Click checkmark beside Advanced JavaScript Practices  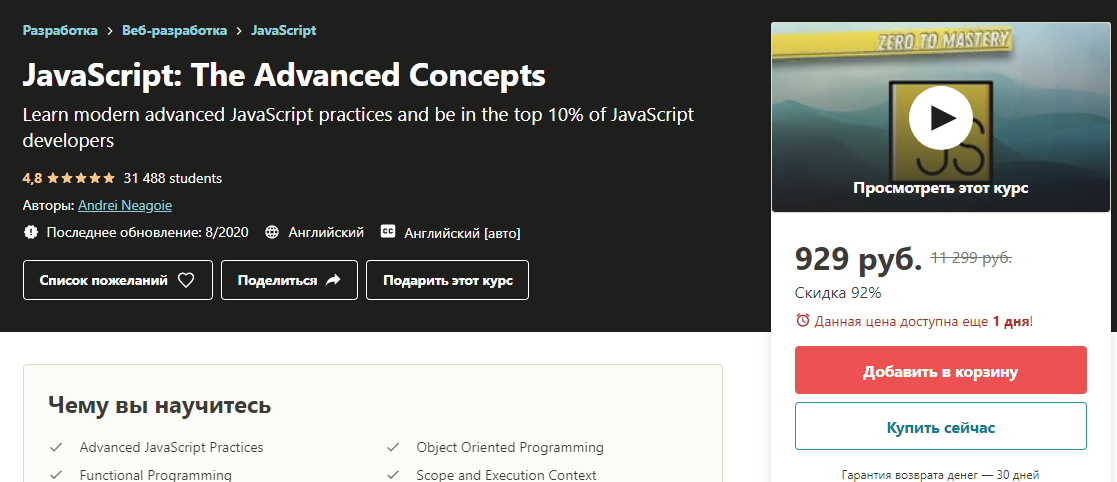(56, 447)
